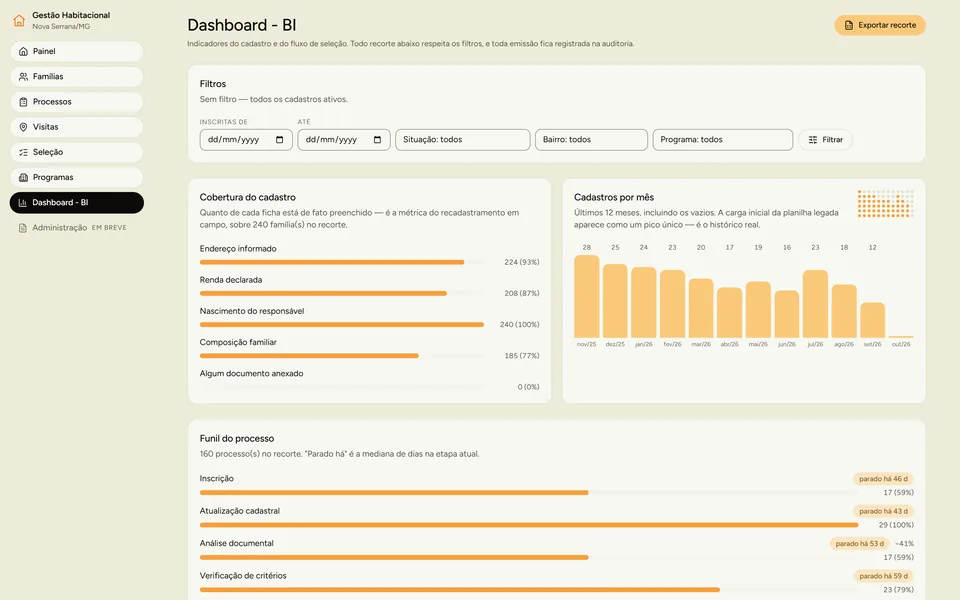Focus the Inscritas de date field
This screenshot has width=960, height=600.
[x=246, y=140]
